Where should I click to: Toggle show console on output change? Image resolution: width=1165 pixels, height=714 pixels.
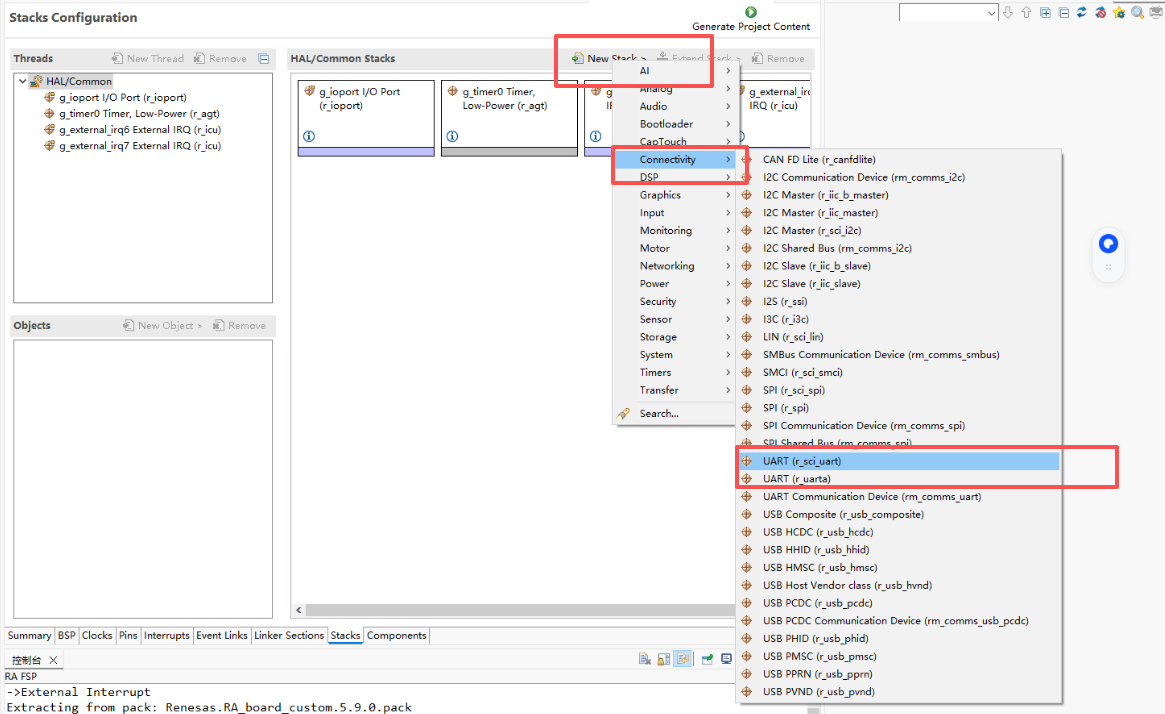click(684, 659)
